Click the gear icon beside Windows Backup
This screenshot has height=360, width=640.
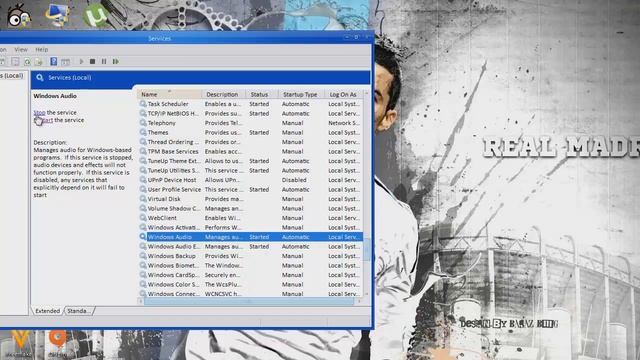[x=143, y=256]
